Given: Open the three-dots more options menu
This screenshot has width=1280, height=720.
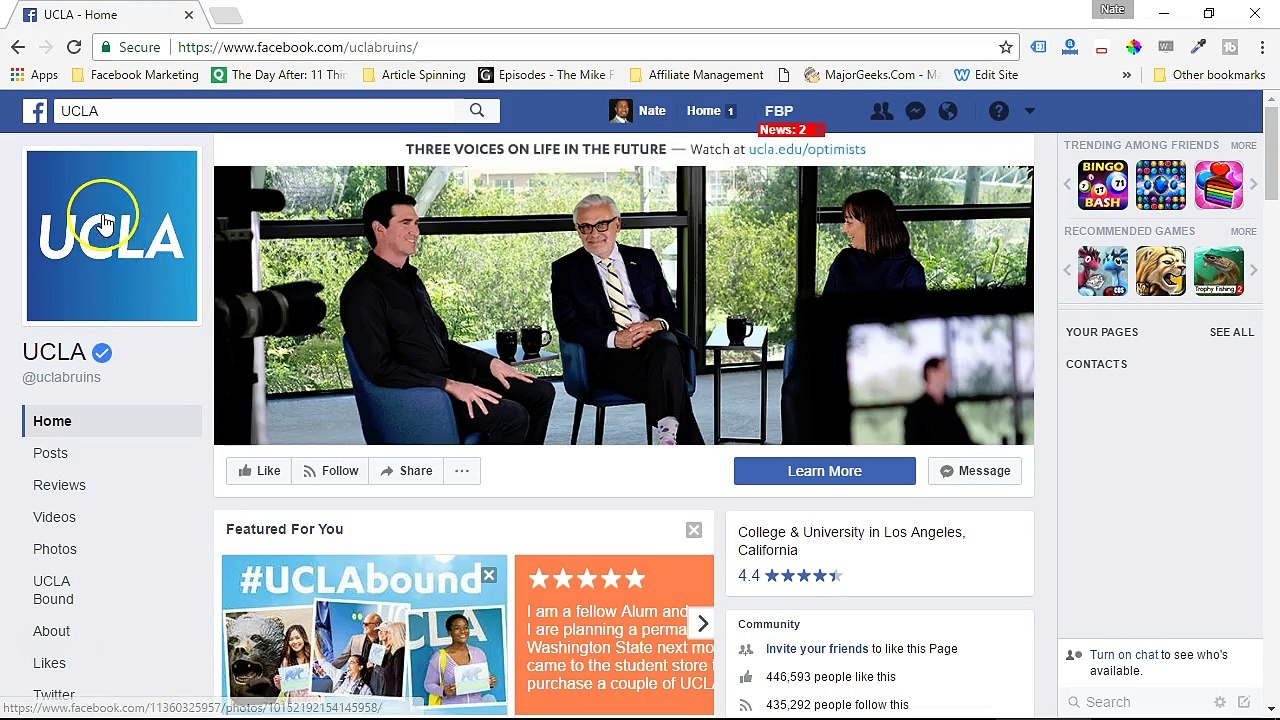Looking at the screenshot, I should click(462, 471).
